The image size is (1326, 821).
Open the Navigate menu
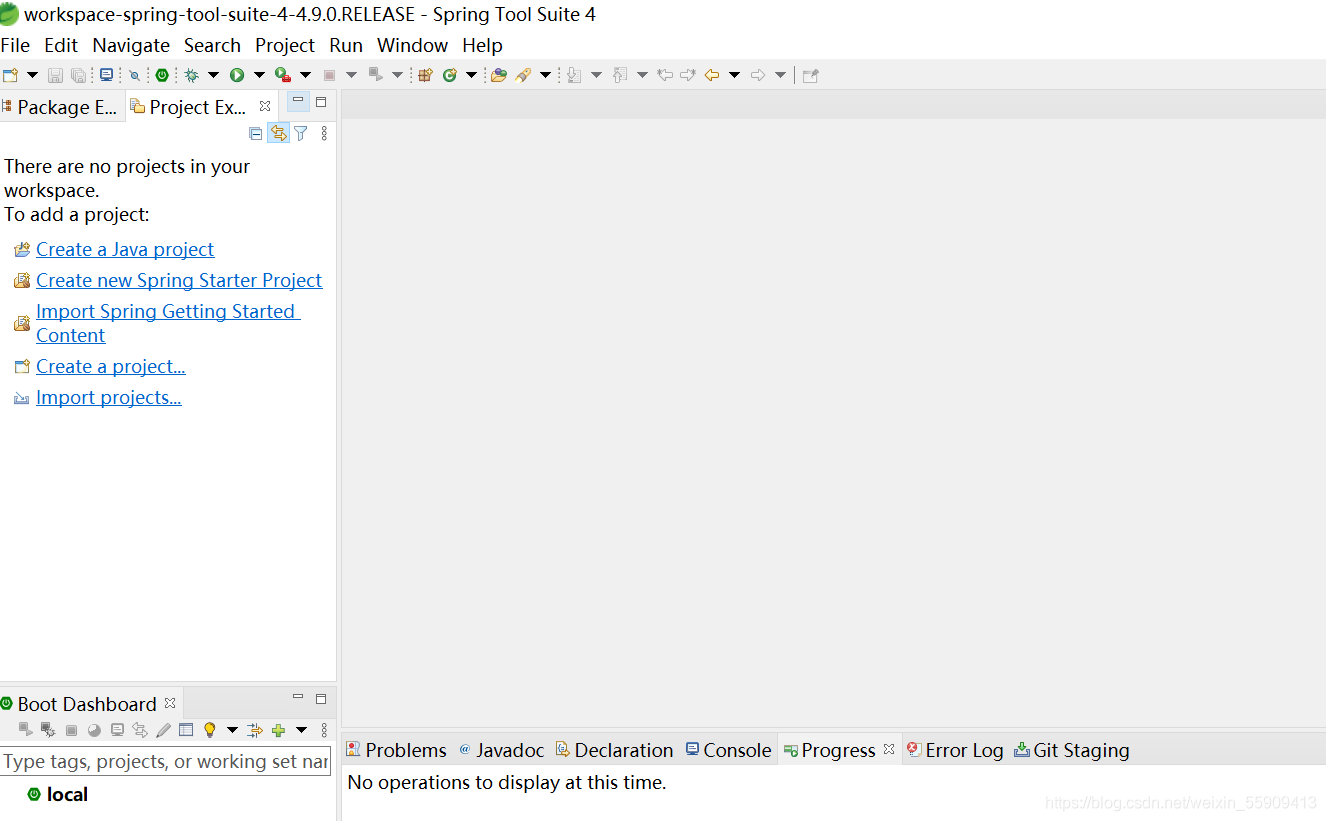(131, 45)
